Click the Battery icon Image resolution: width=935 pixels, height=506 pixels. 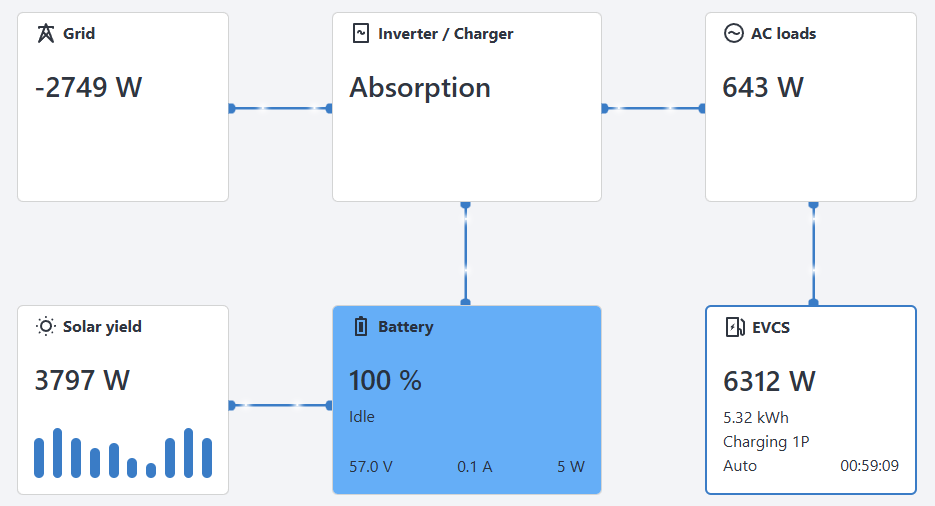click(x=361, y=326)
